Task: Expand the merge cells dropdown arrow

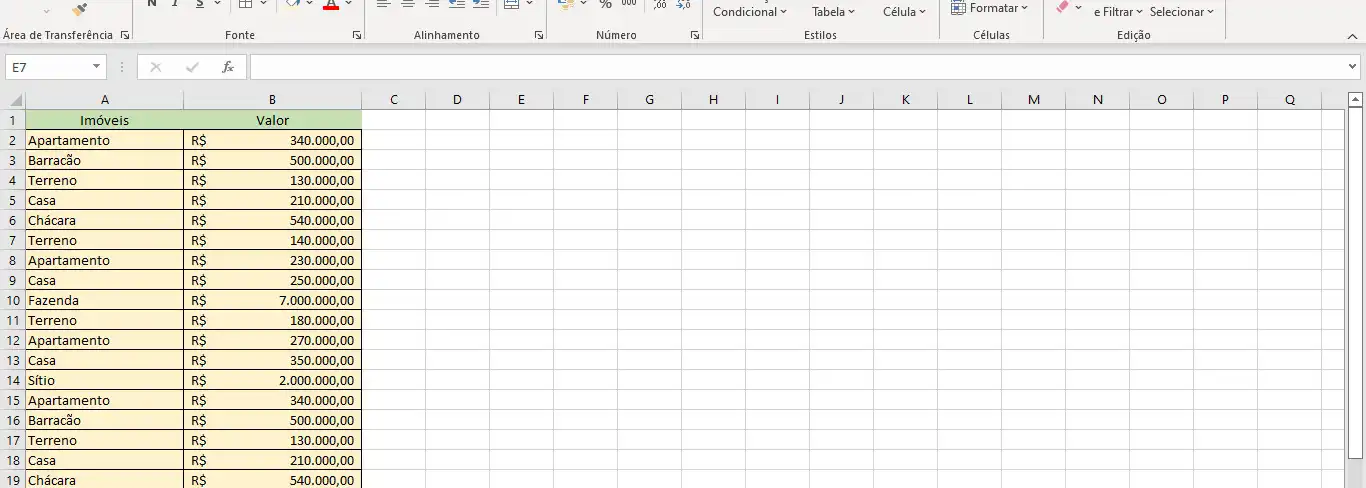Action: 529,4
